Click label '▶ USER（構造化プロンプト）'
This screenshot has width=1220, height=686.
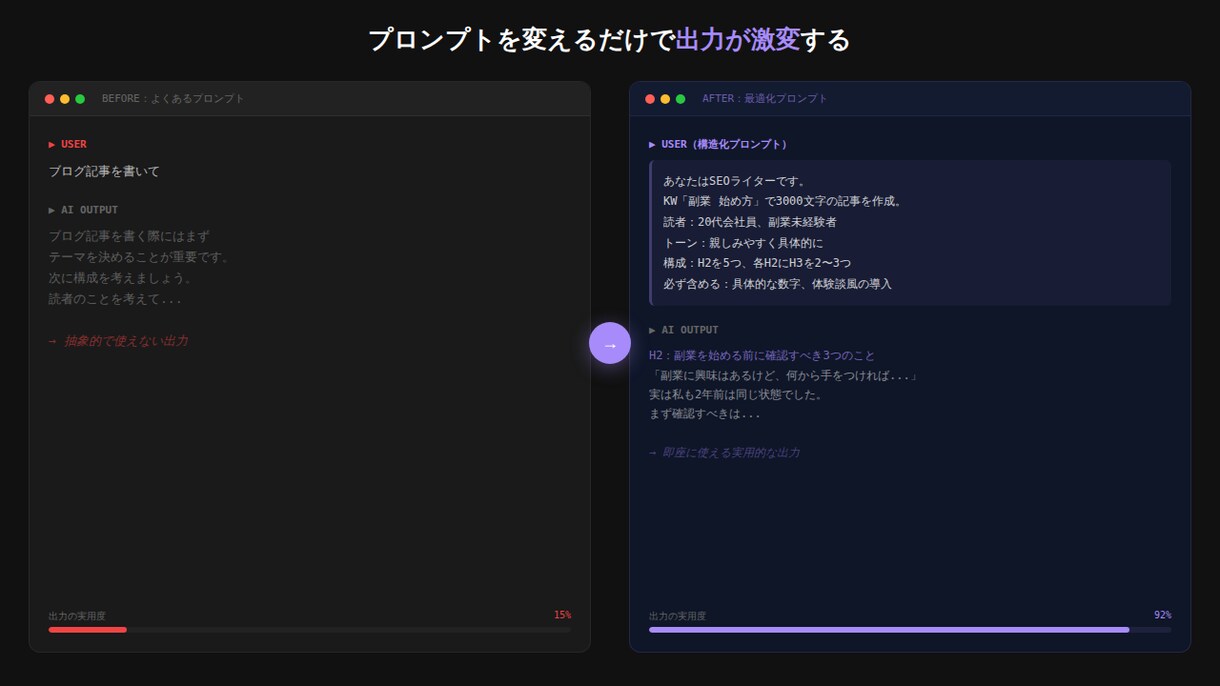(x=721, y=144)
